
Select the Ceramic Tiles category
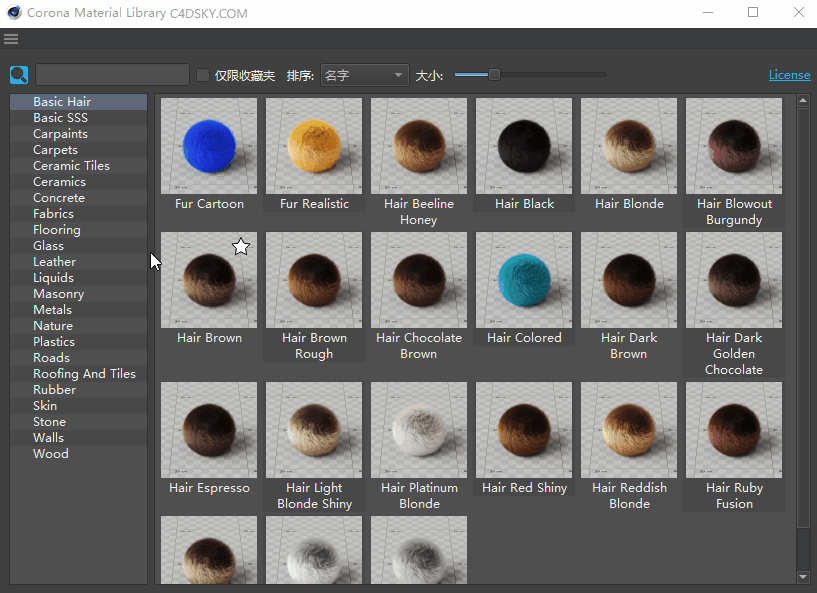tap(79, 166)
